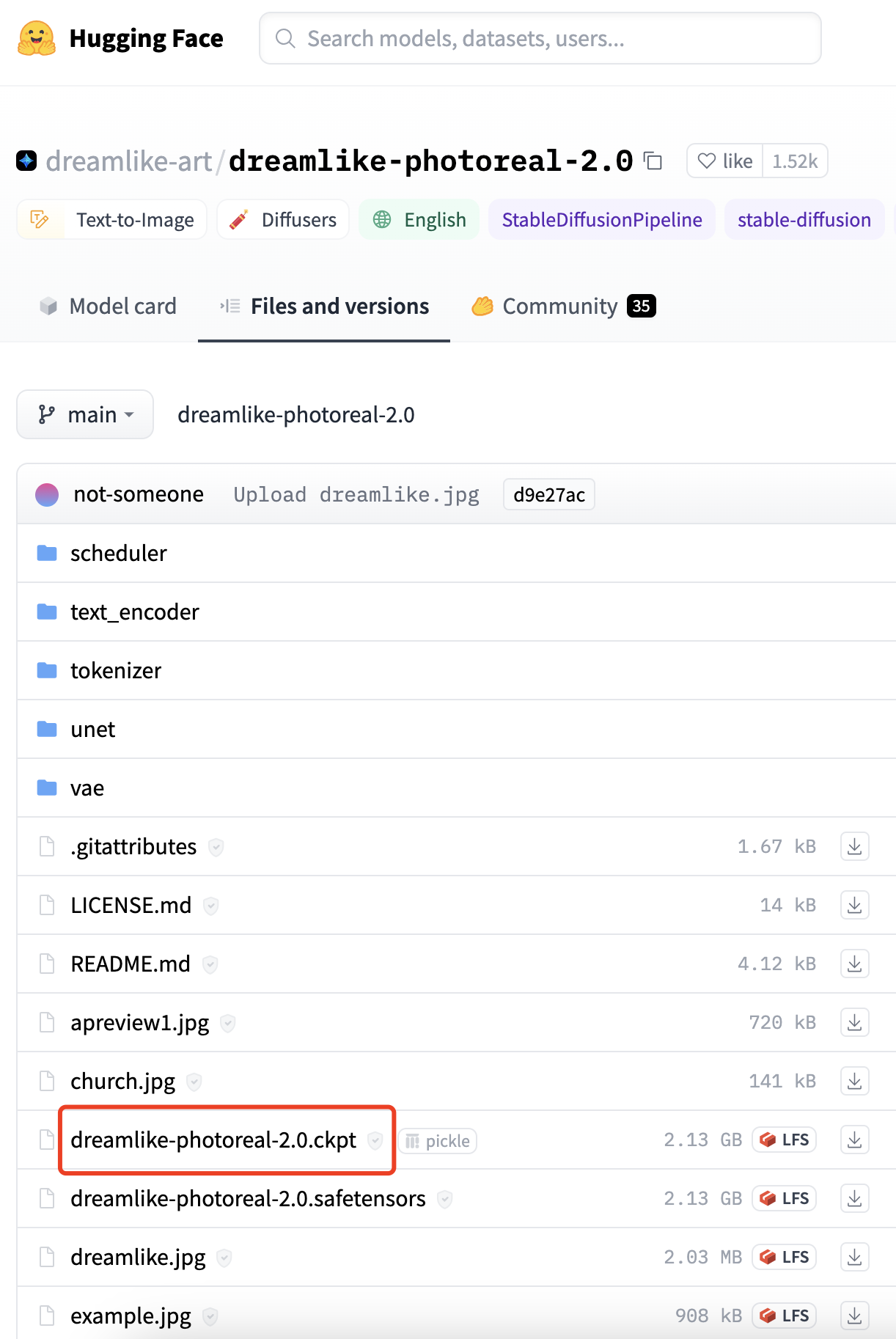Click the stable-diffusion tag
The image size is (896, 1339).
tap(804, 219)
